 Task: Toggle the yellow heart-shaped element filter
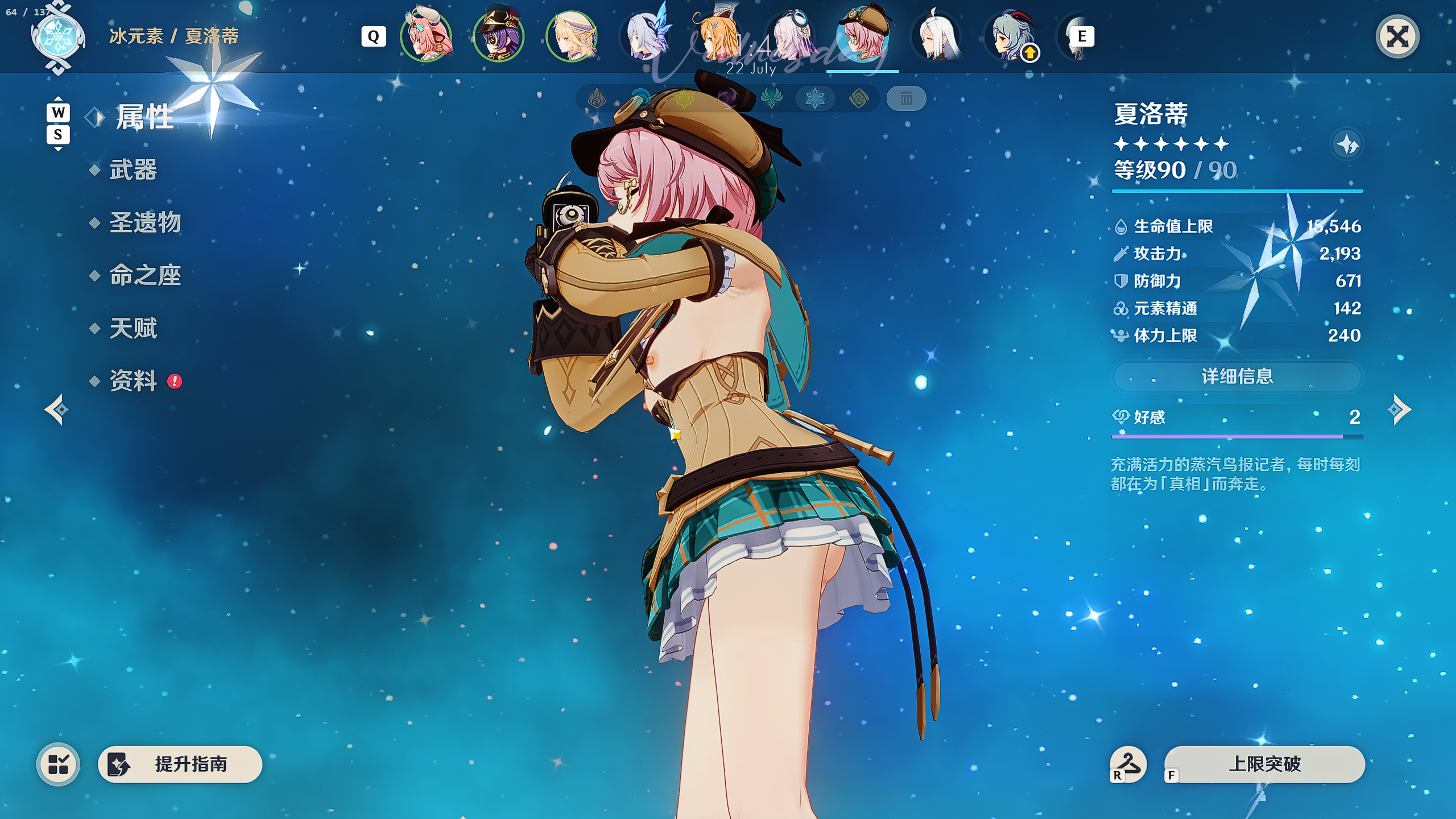pyautogui.click(x=684, y=99)
